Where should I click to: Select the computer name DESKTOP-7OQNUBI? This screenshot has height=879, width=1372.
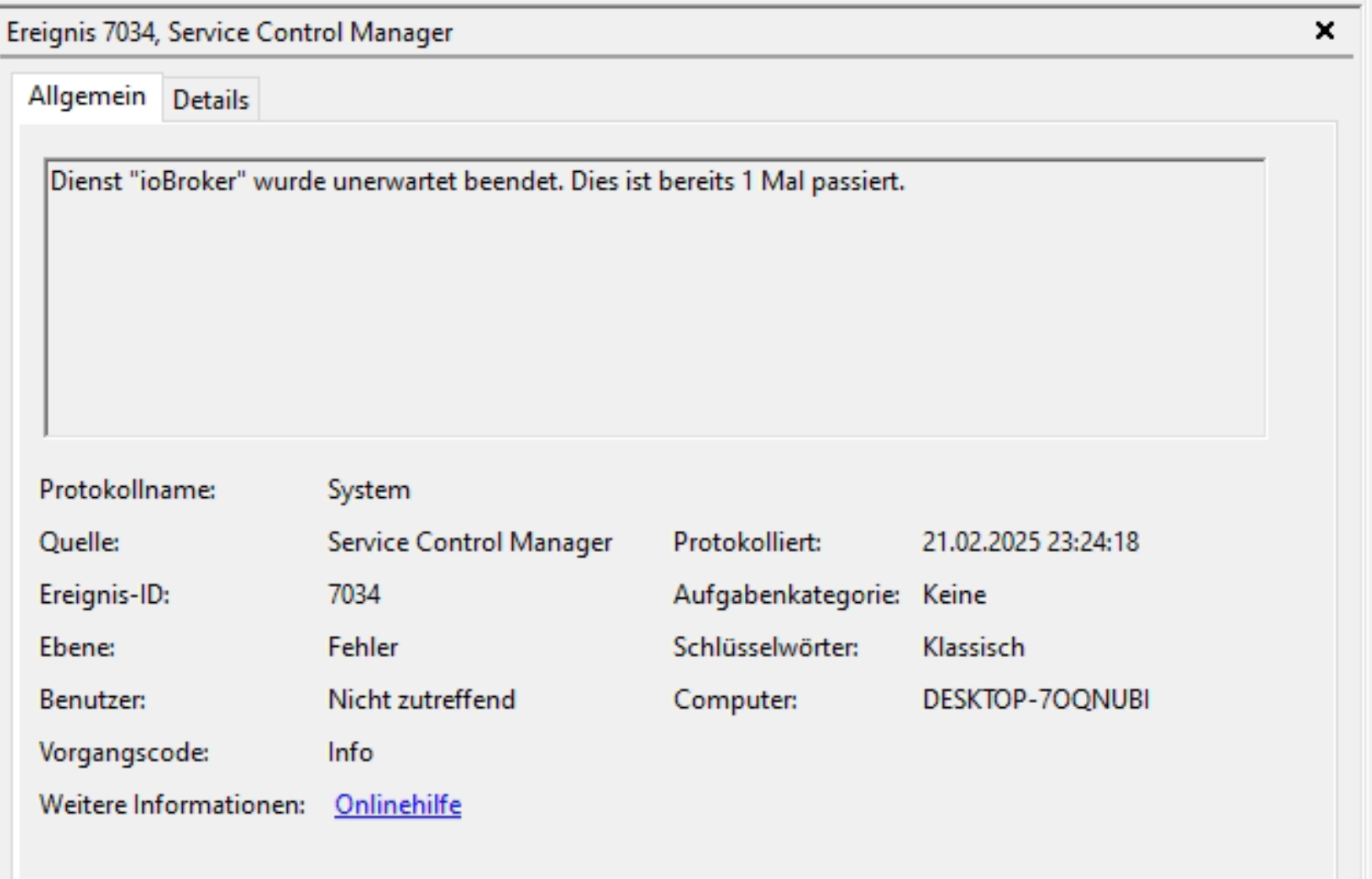(x=1036, y=699)
